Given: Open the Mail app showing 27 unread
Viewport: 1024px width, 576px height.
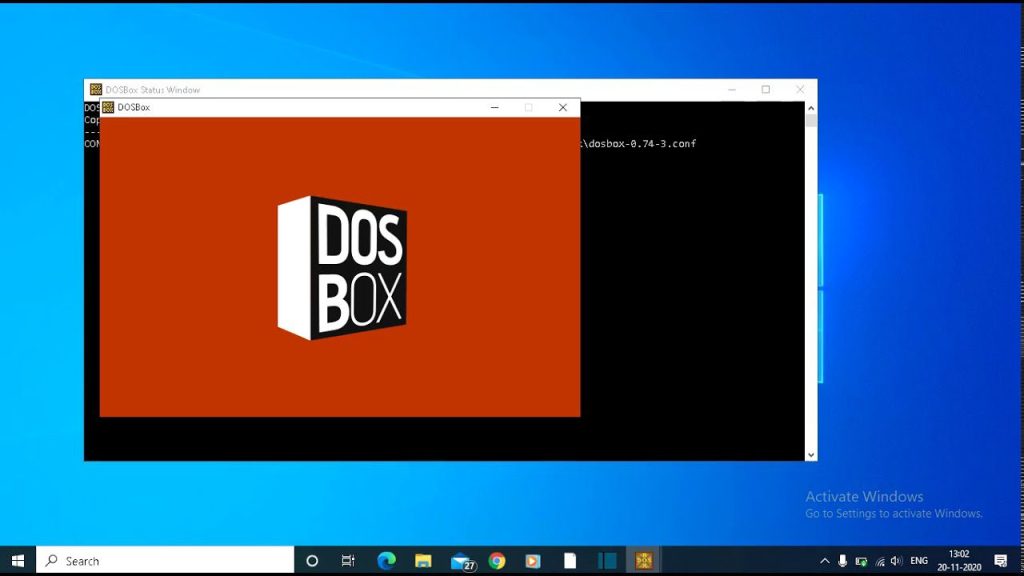Looking at the screenshot, I should pos(460,560).
